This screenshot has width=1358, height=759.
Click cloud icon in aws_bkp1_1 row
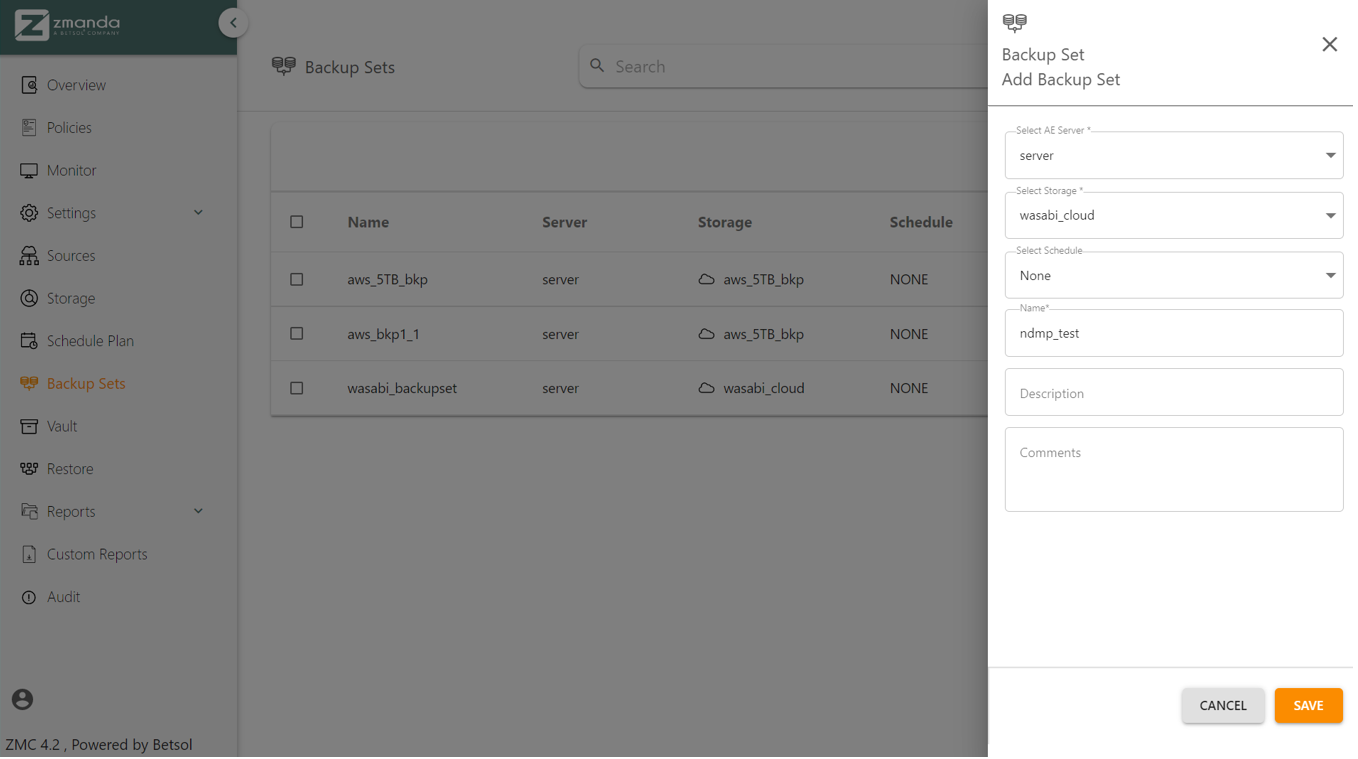[709, 335]
